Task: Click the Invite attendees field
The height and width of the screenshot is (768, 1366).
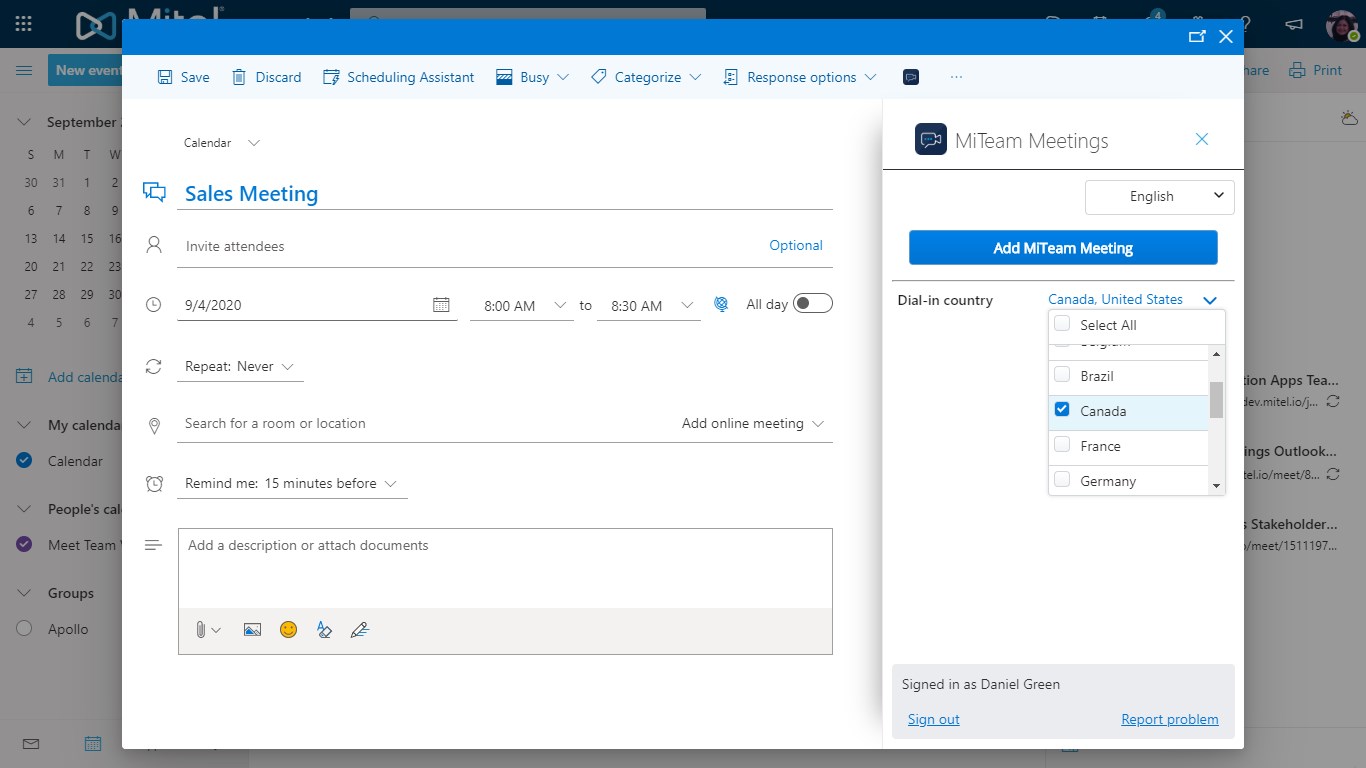Action: click(470, 246)
